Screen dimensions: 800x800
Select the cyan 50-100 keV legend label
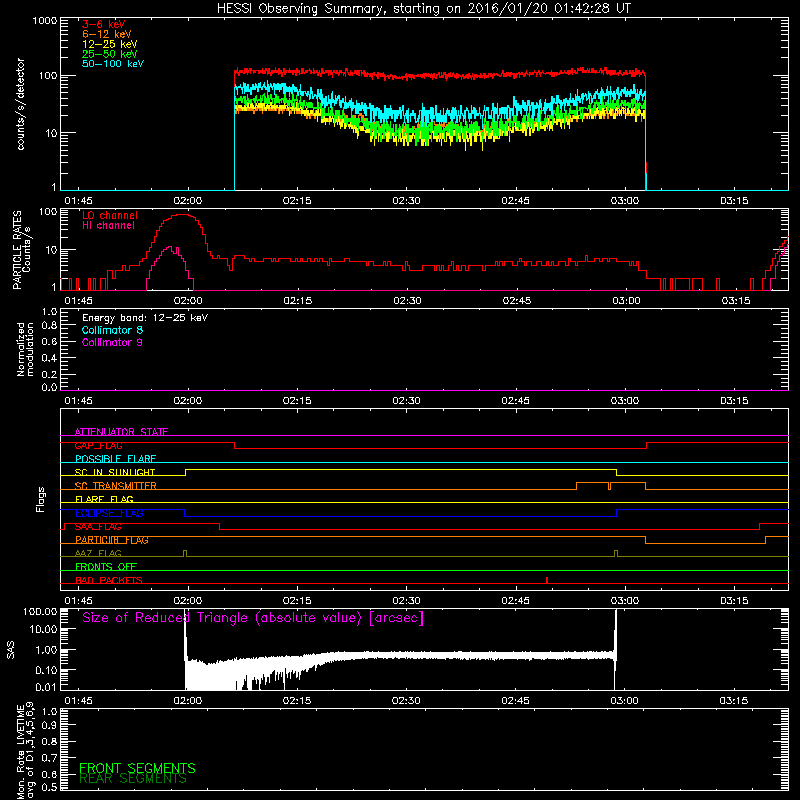click(x=113, y=63)
